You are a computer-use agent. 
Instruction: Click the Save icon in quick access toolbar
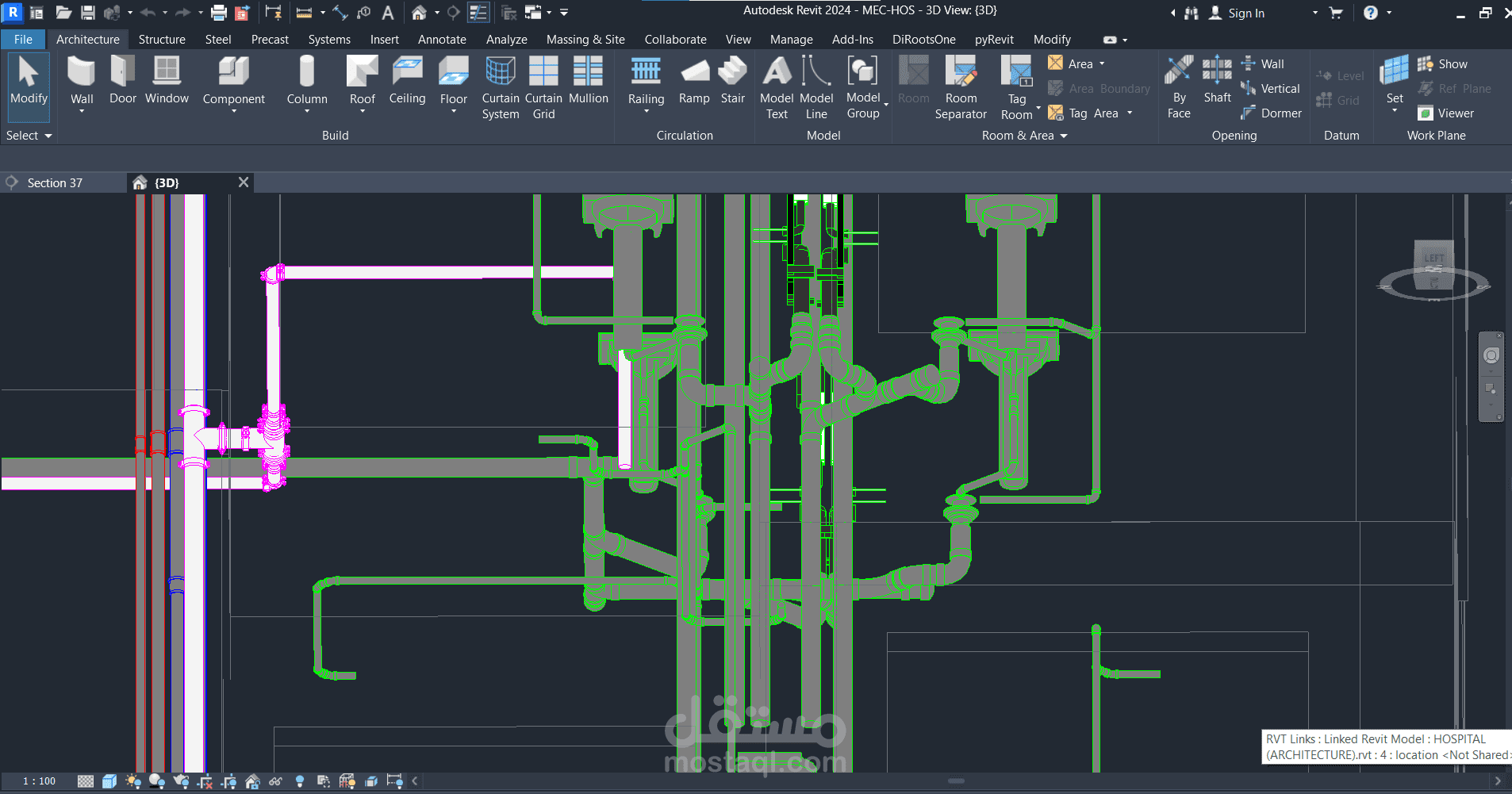(88, 13)
